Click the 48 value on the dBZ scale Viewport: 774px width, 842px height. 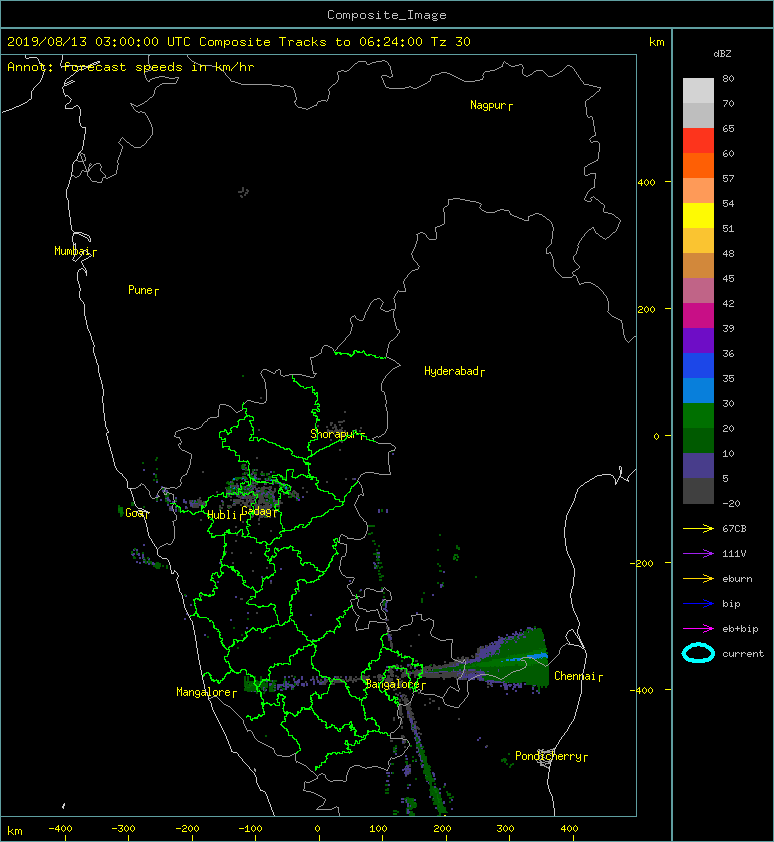click(728, 253)
